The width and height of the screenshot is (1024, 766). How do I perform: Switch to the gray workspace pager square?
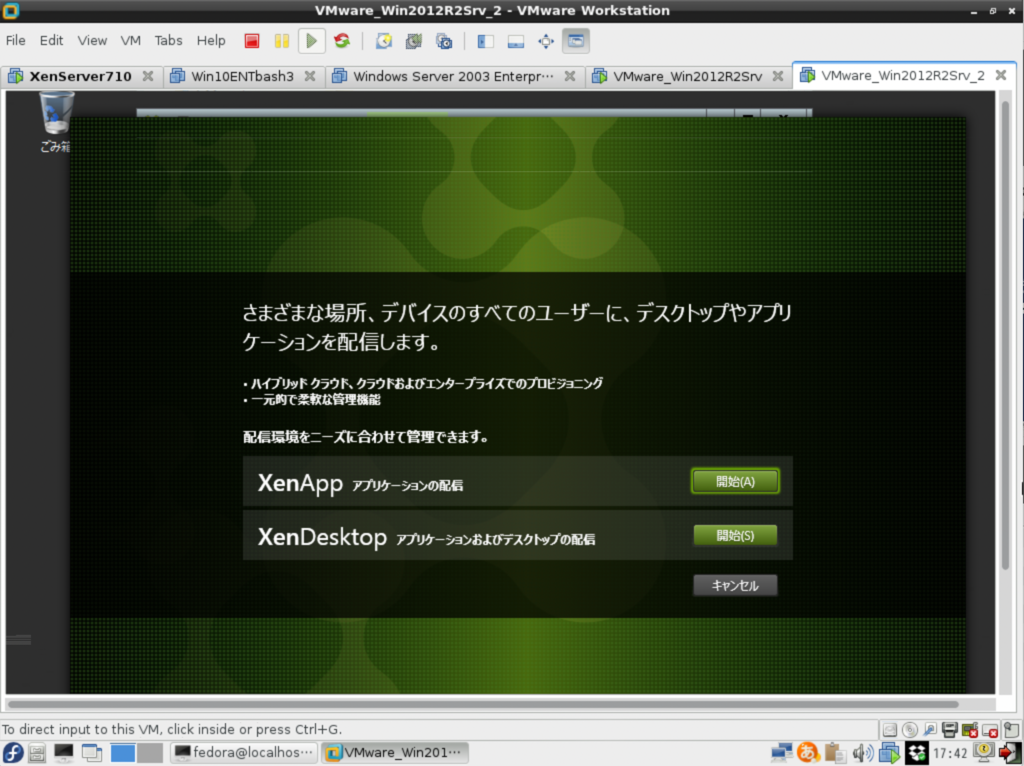150,753
